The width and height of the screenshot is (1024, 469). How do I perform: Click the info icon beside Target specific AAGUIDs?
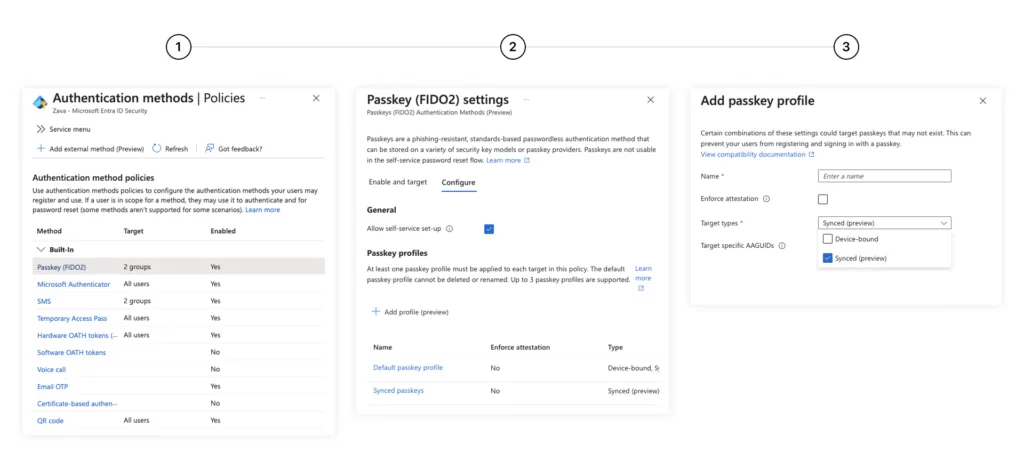782,245
